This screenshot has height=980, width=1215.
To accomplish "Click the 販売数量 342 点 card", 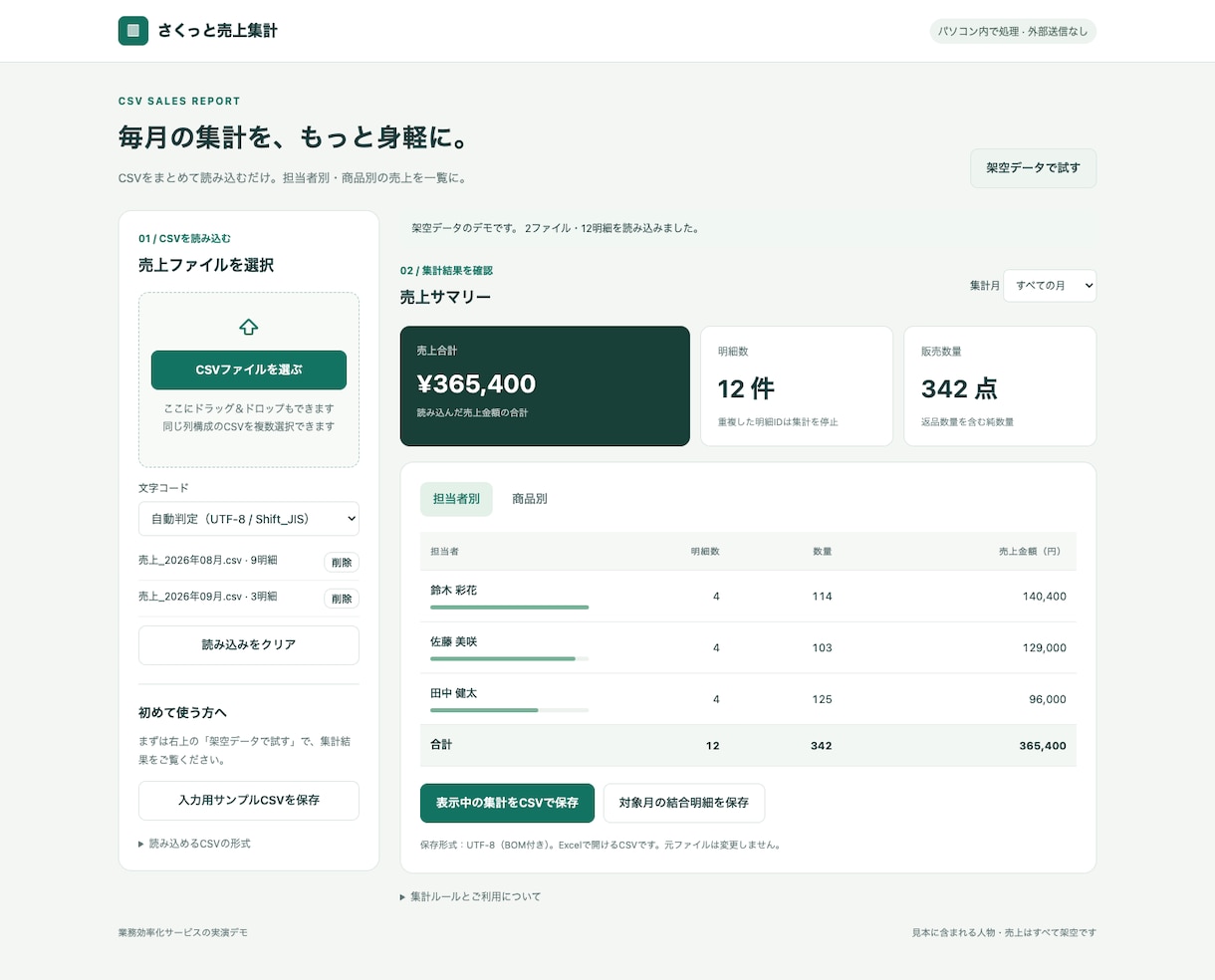I will (1000, 386).
